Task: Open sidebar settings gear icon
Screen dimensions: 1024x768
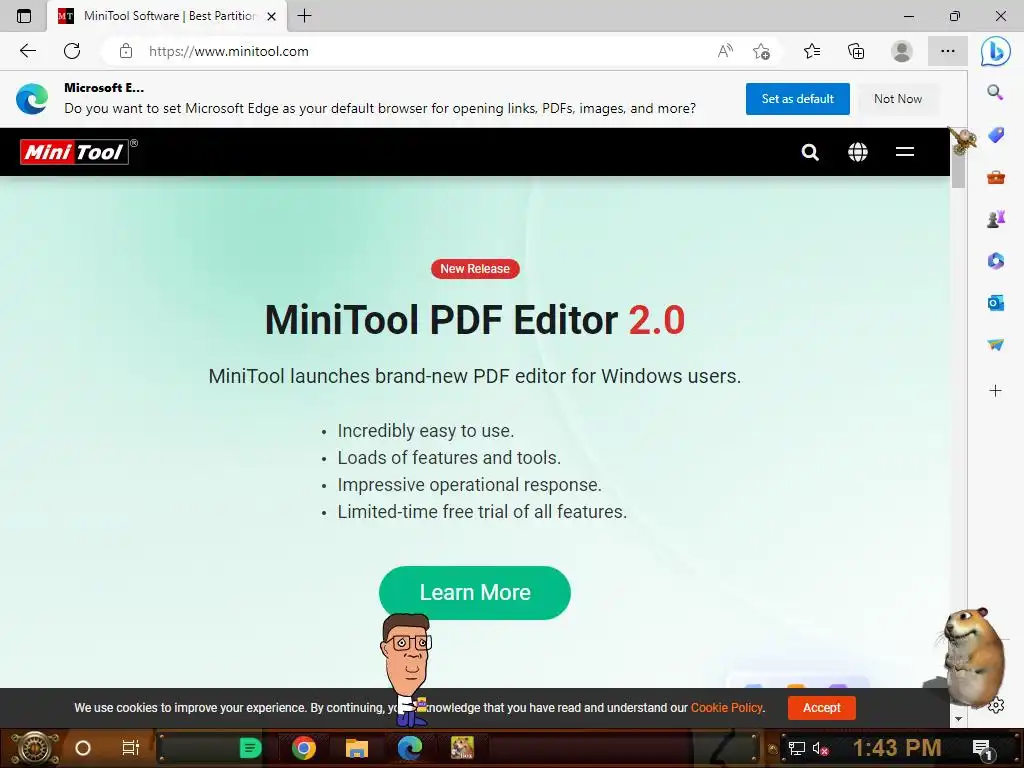Action: click(x=996, y=705)
